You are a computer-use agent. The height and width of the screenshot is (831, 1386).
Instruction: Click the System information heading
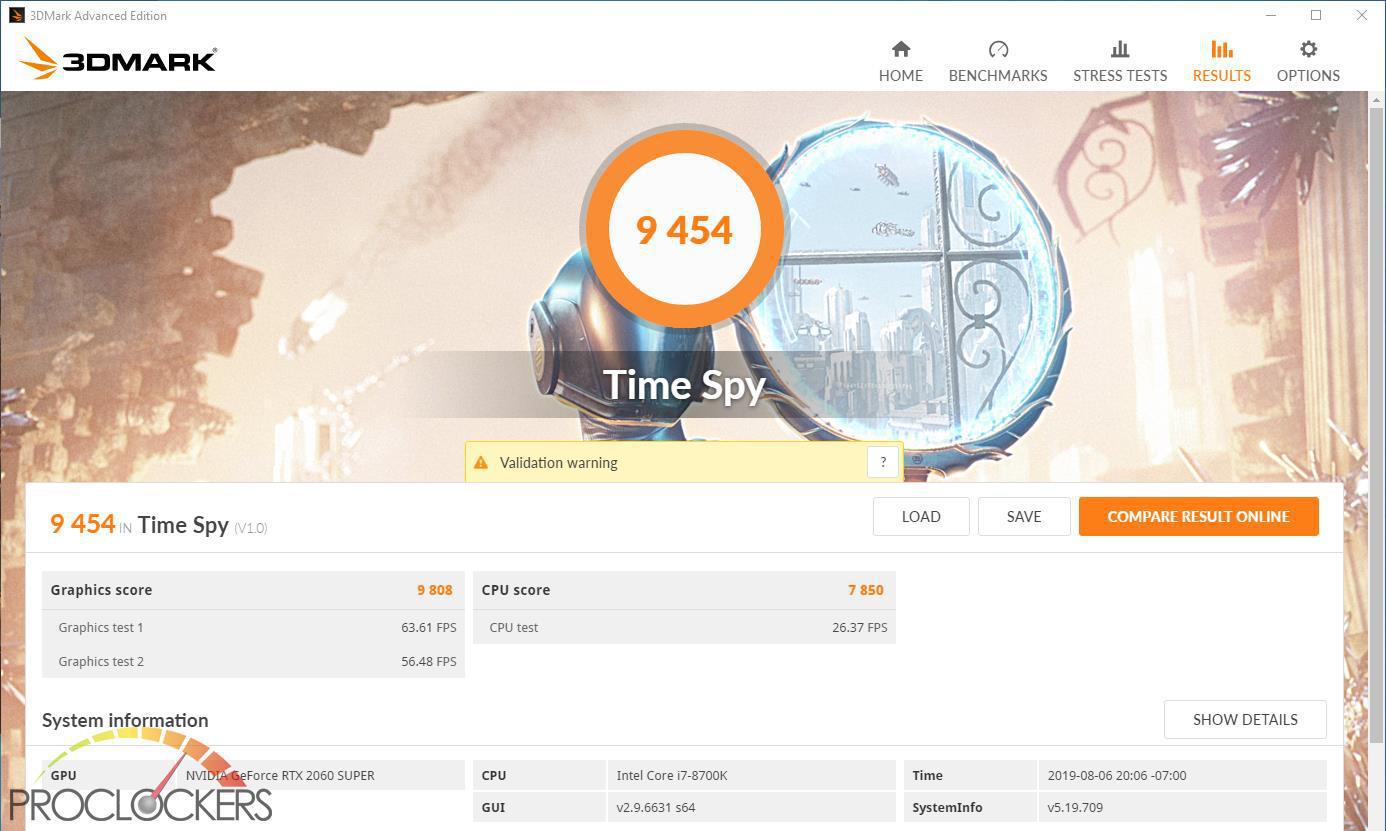click(125, 720)
